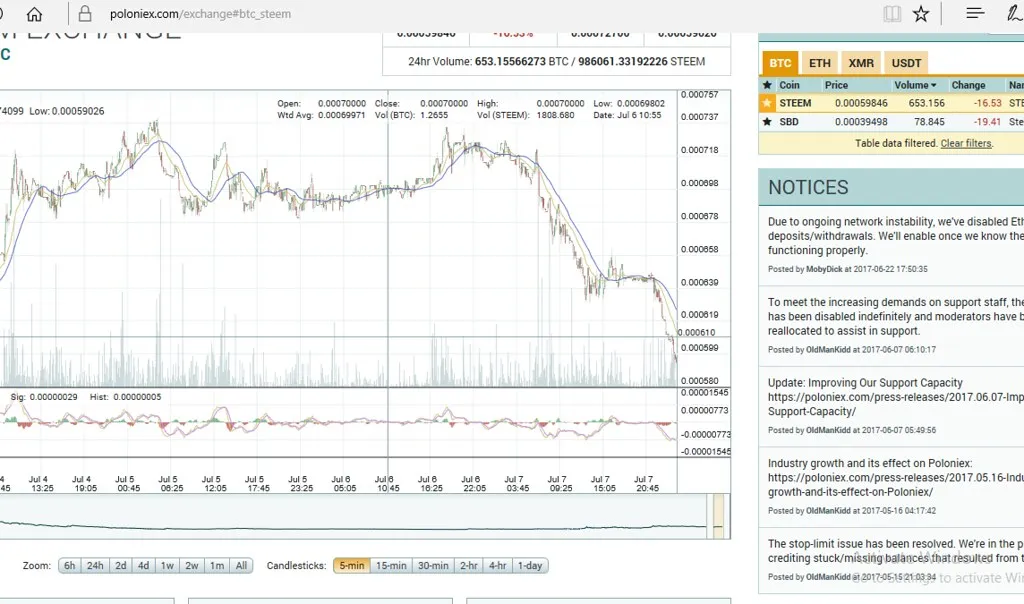Click the SBD price 0.00039498 cell
Image resolution: width=1024 pixels, height=604 pixels.
point(861,122)
